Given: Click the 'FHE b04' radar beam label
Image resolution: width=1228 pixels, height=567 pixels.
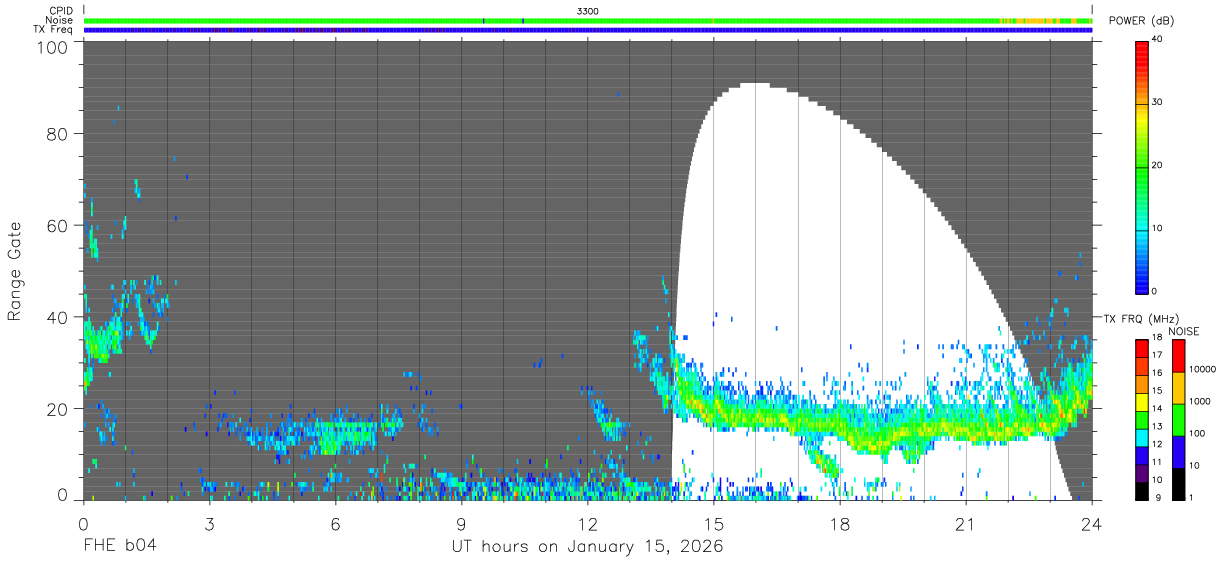Looking at the screenshot, I should (119, 547).
